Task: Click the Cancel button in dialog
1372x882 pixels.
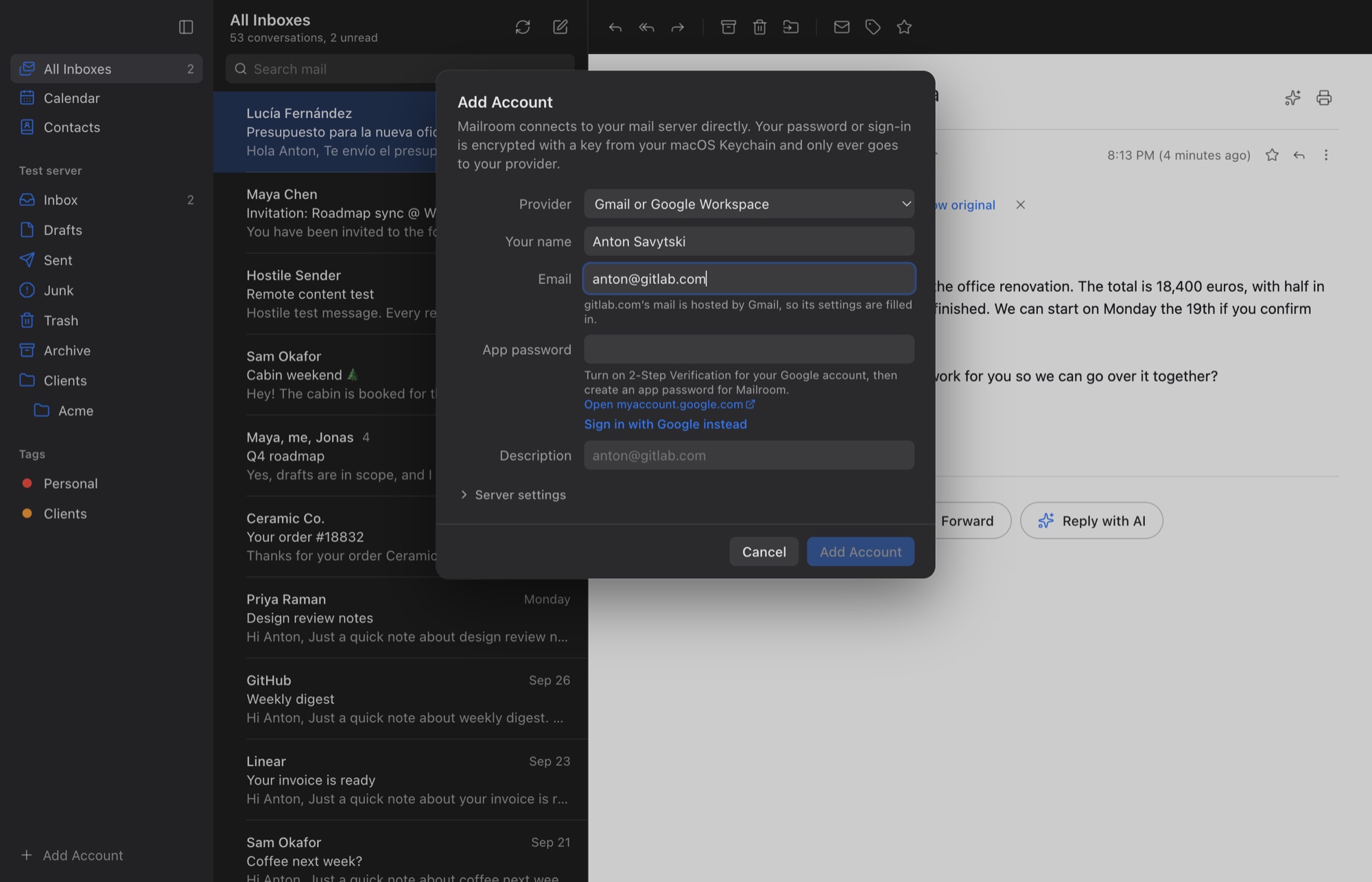Action: click(x=764, y=551)
